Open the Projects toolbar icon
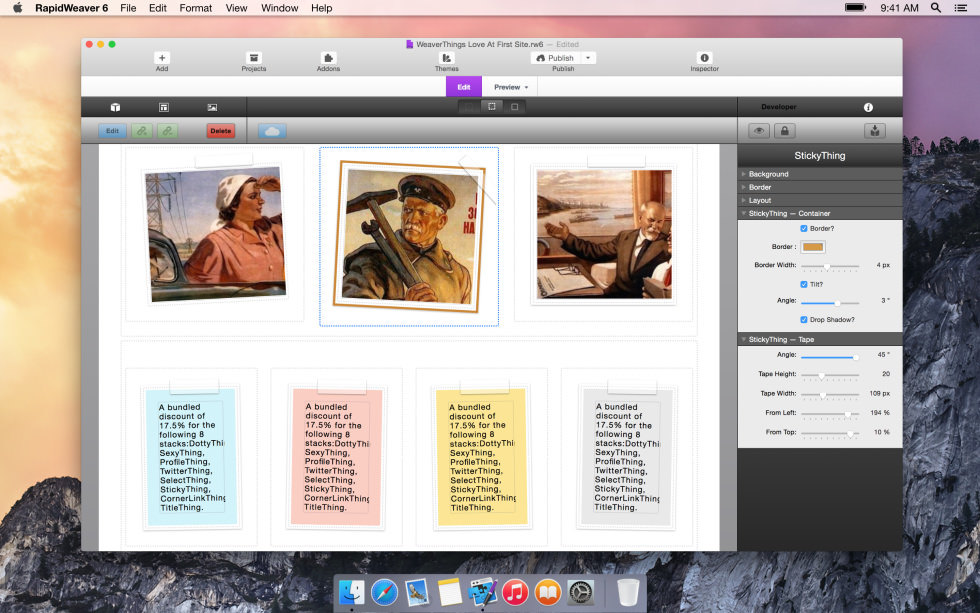This screenshot has height=613, width=980. pyautogui.click(x=254, y=58)
